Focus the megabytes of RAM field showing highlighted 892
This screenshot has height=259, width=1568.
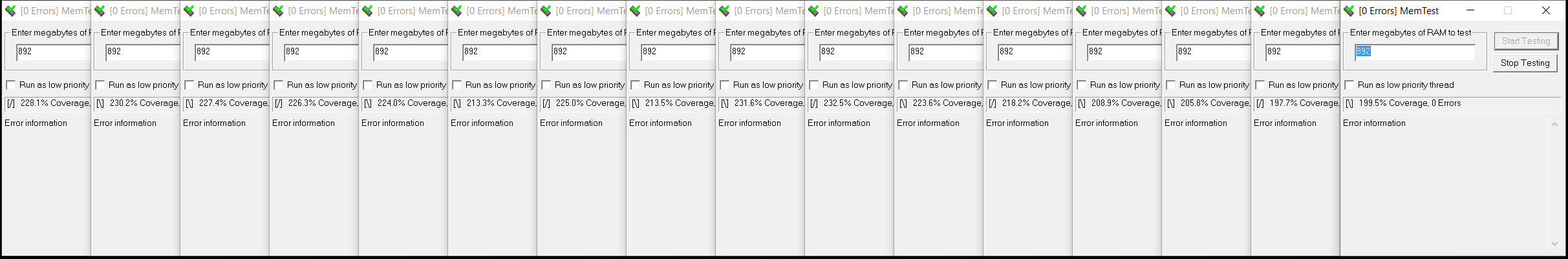(1414, 52)
